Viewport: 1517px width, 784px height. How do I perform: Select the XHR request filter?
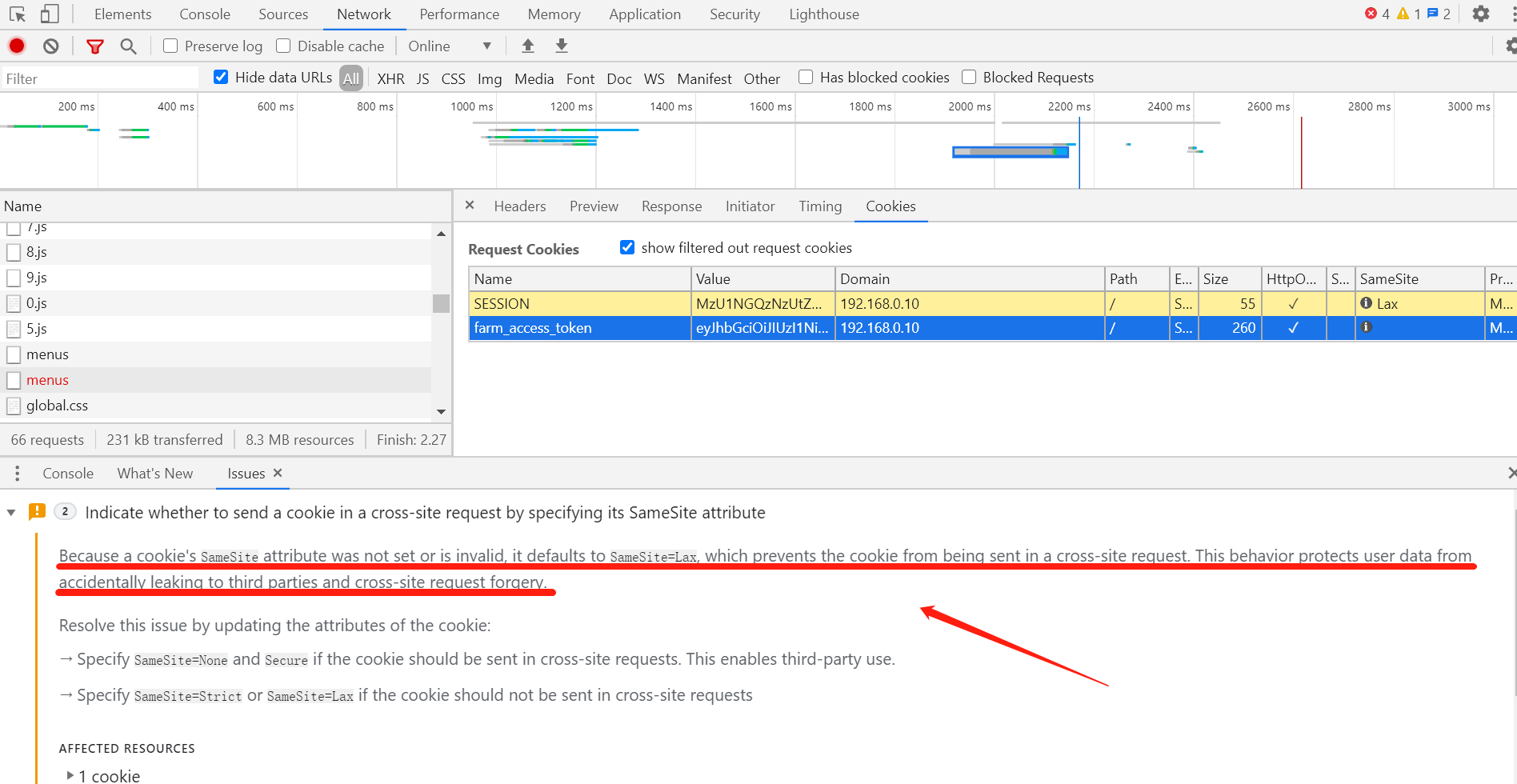tap(390, 78)
